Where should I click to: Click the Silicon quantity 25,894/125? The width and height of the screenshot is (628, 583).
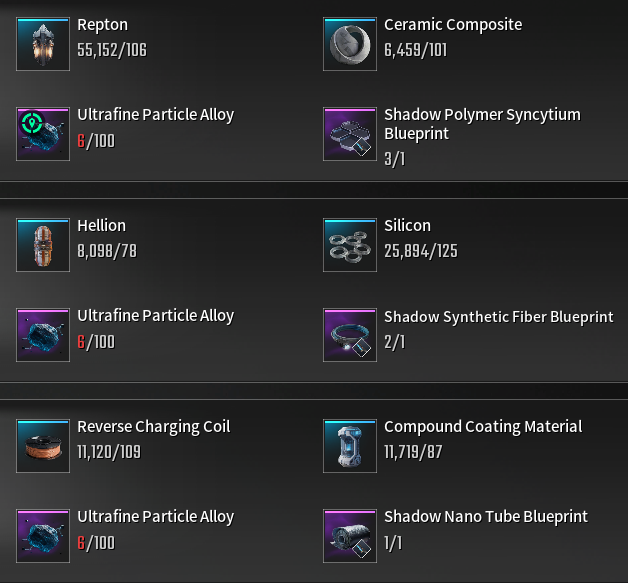420,251
